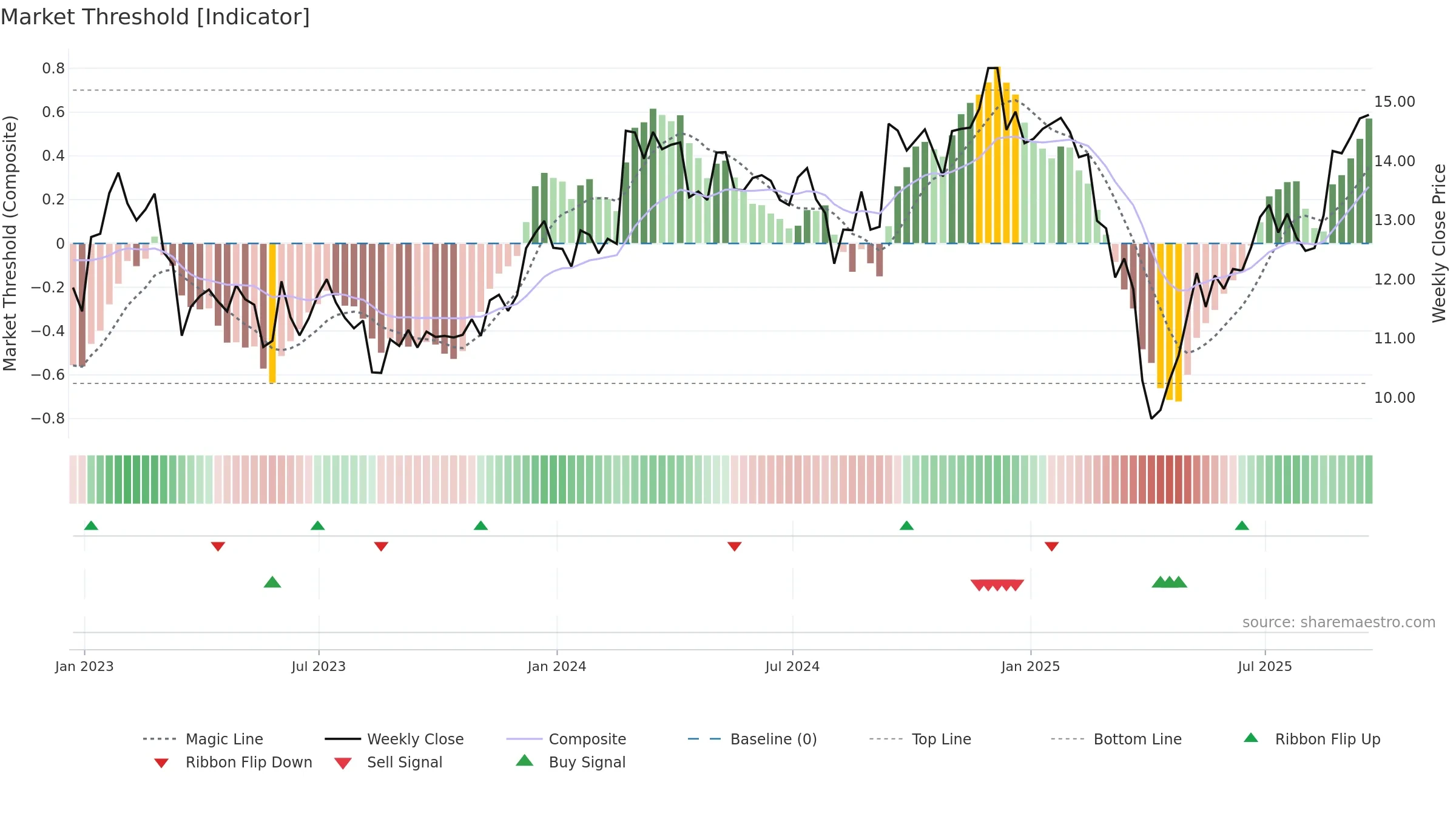Click the 13.00 price axis tick
The image size is (1456, 819).
click(x=1395, y=220)
